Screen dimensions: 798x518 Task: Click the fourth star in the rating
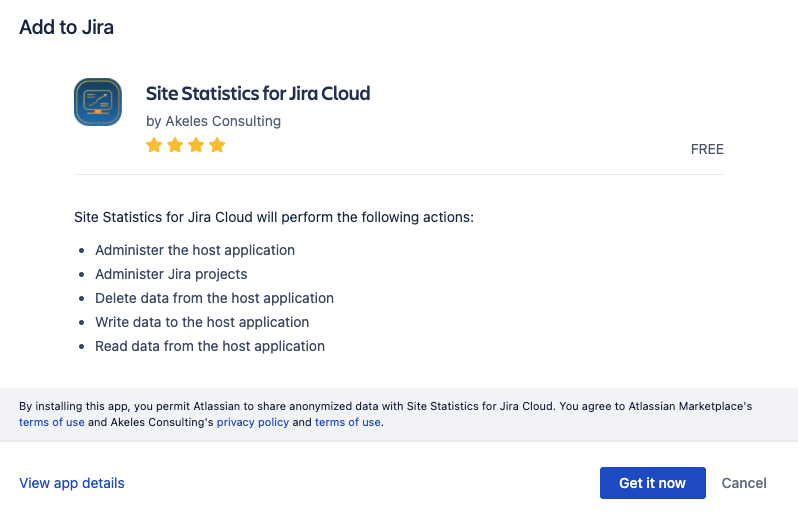pyautogui.click(x=217, y=146)
